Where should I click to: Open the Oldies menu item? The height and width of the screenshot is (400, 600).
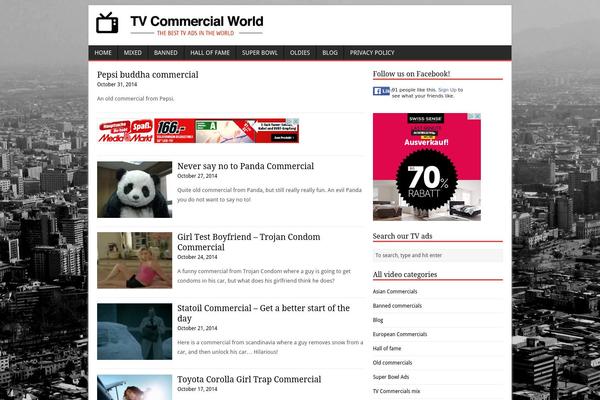click(x=300, y=53)
